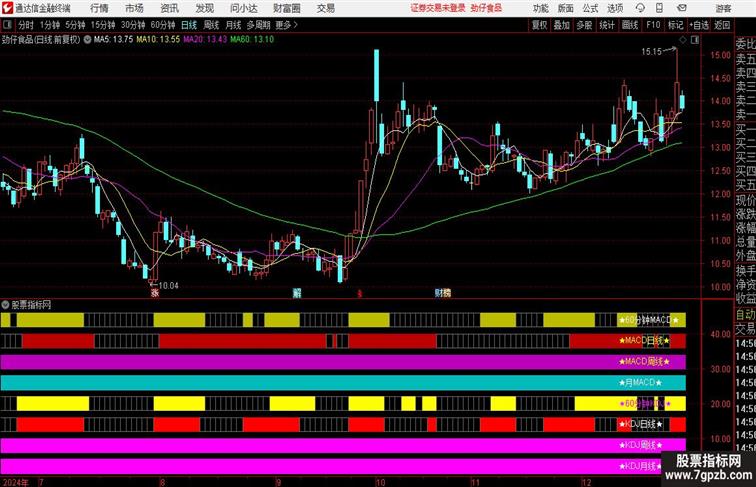This screenshot has height=487, width=756.
Task: Open the 问小达 menu
Action: click(x=244, y=8)
